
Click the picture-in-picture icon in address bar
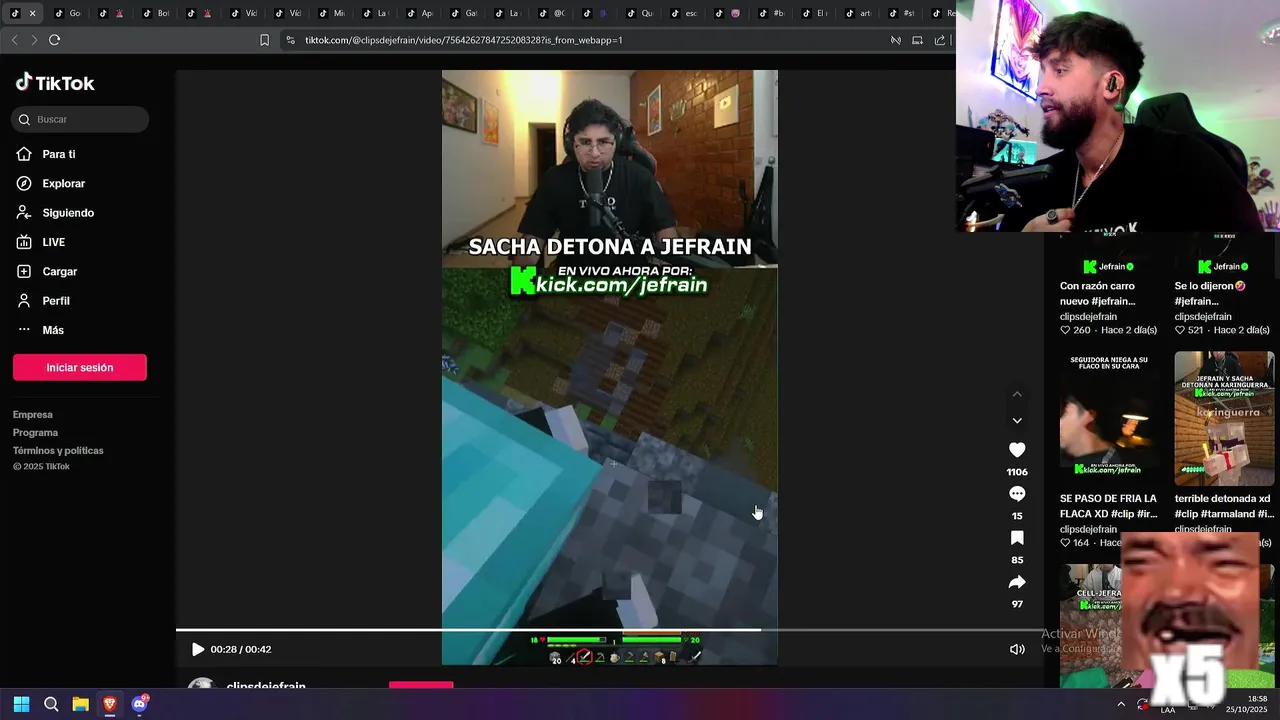click(917, 40)
